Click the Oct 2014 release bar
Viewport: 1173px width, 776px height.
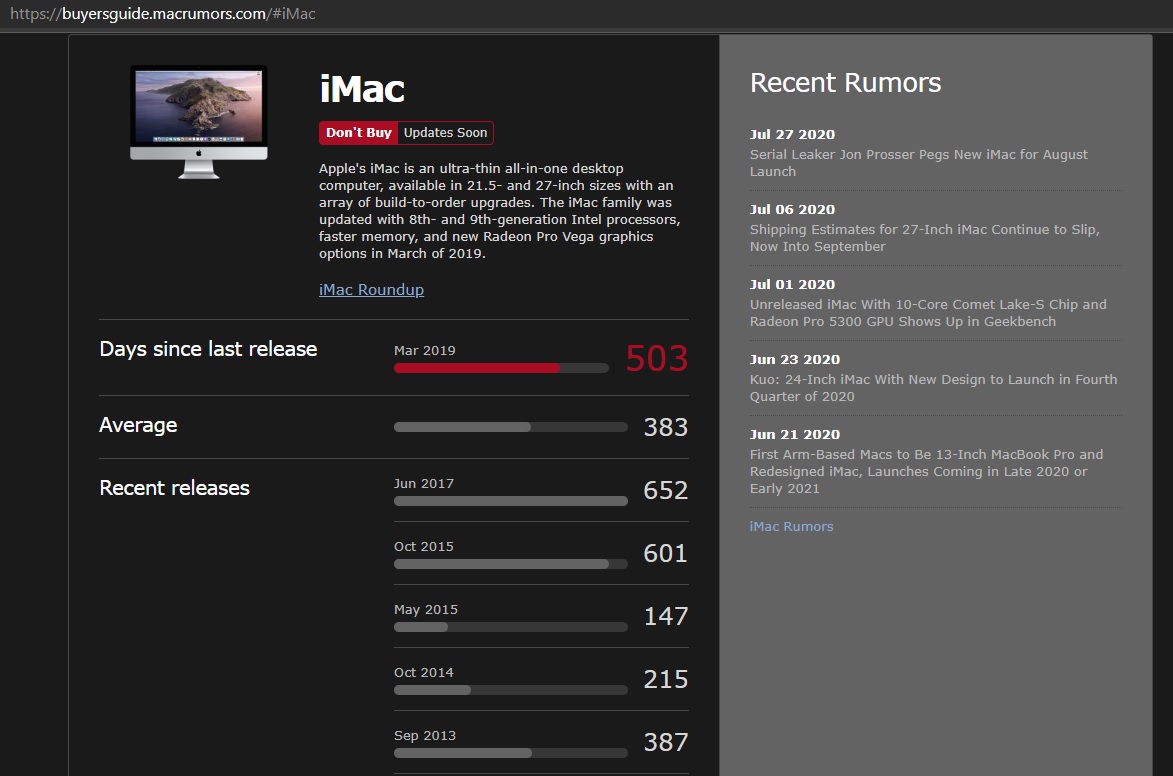[x=511, y=690]
